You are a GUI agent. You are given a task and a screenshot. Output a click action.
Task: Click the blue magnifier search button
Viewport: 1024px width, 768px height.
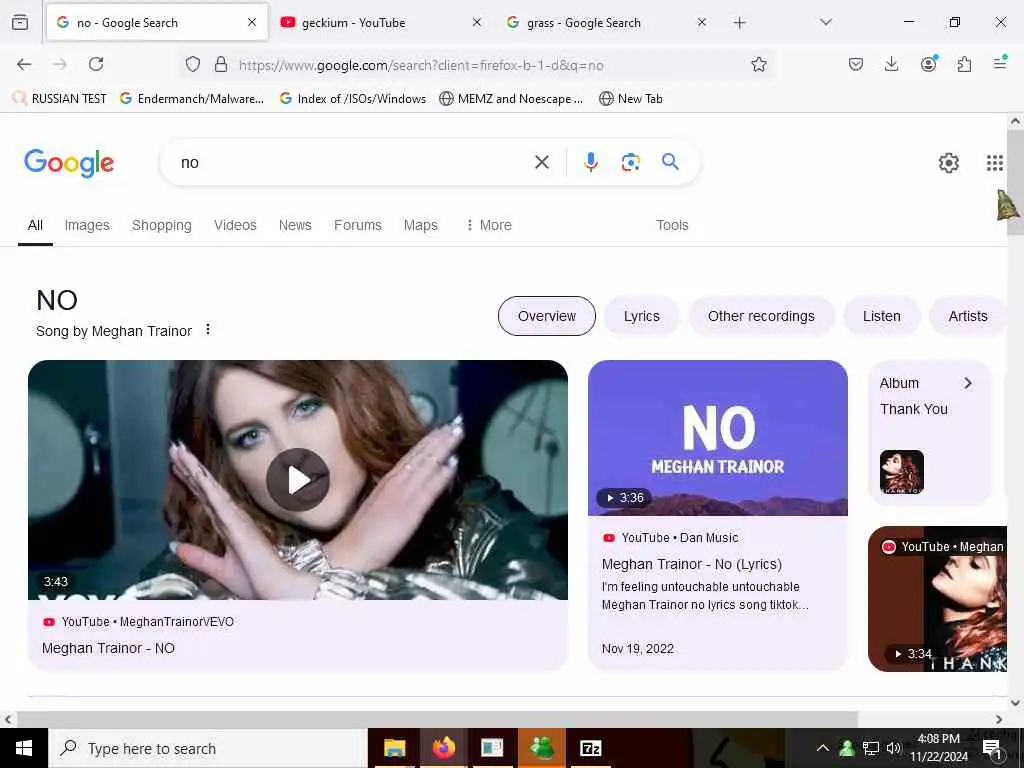coord(670,161)
